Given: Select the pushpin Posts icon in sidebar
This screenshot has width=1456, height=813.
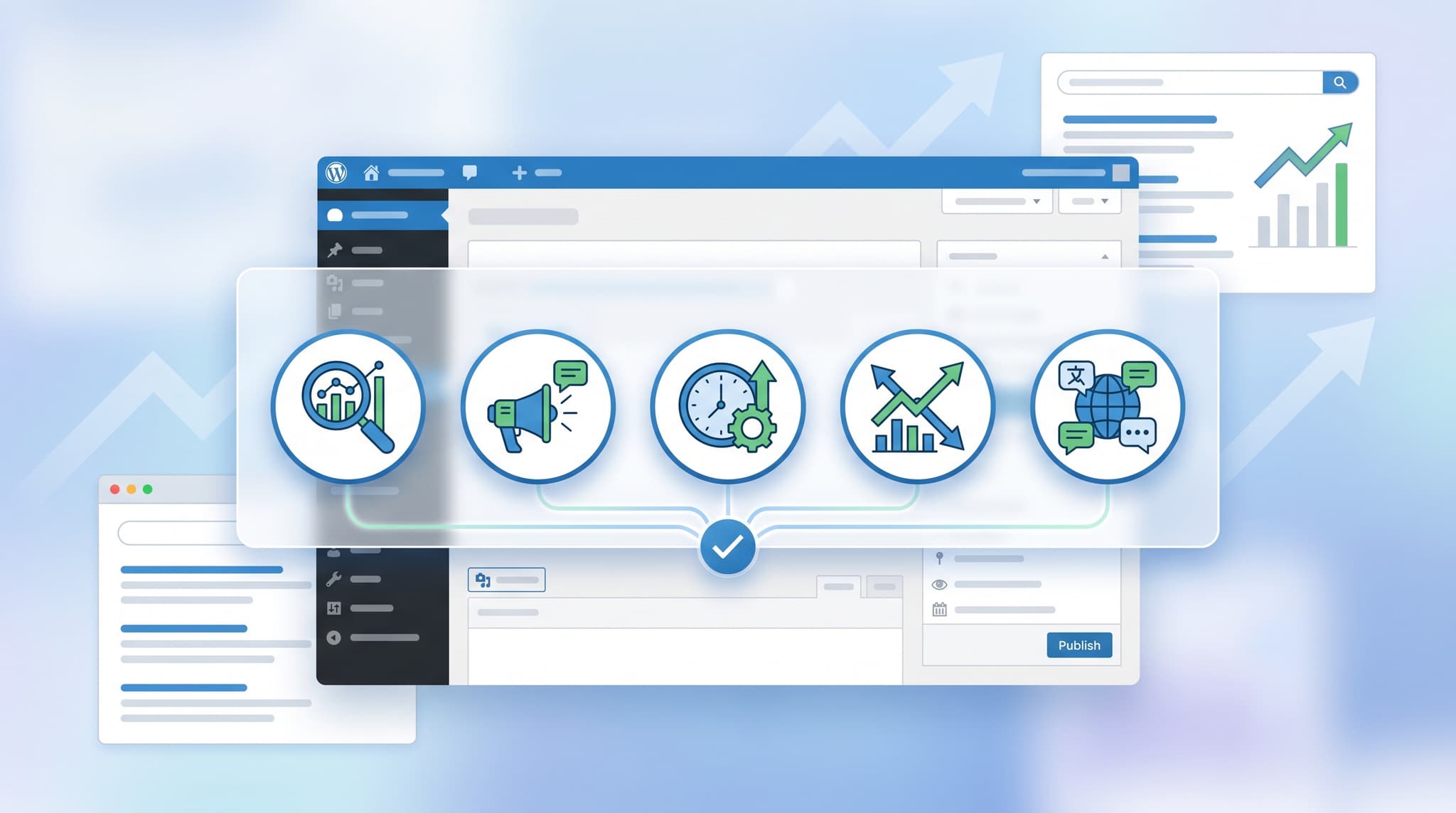Looking at the screenshot, I should pos(334,250).
